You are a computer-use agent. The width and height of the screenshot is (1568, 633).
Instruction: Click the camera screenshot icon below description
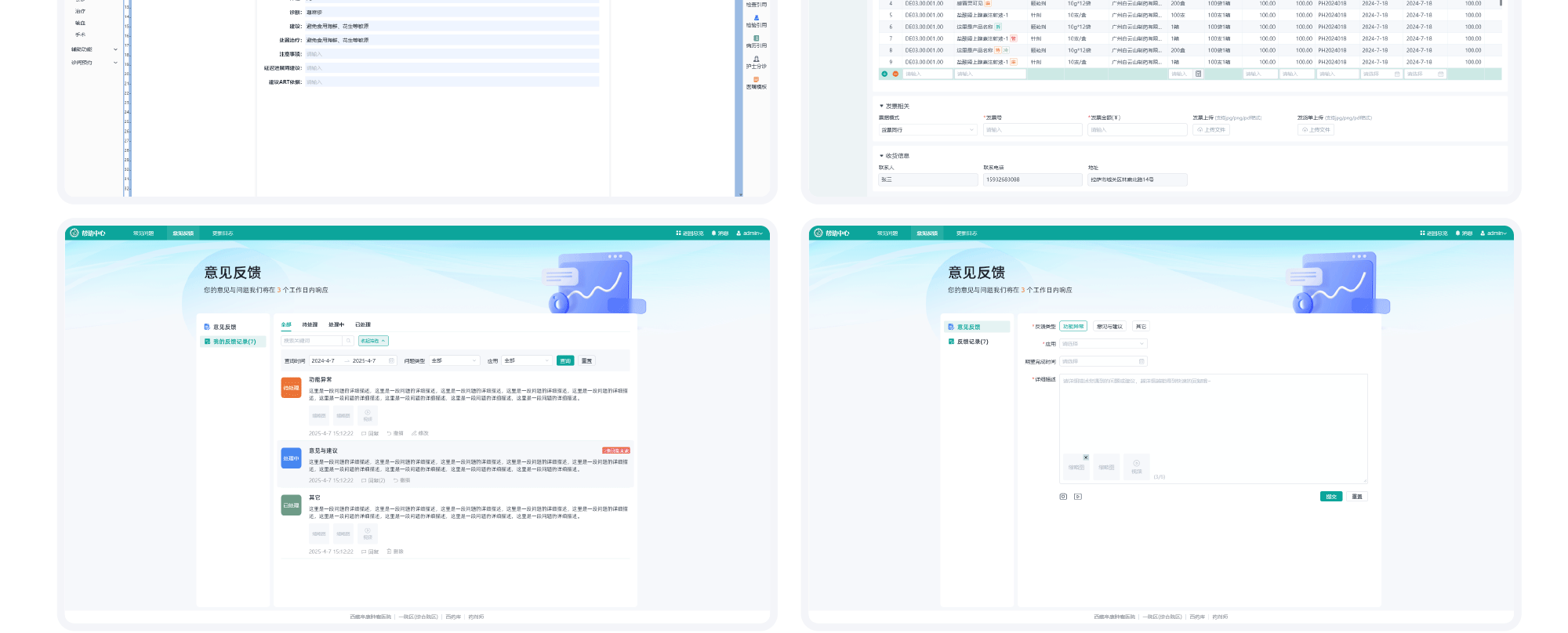click(x=1063, y=497)
